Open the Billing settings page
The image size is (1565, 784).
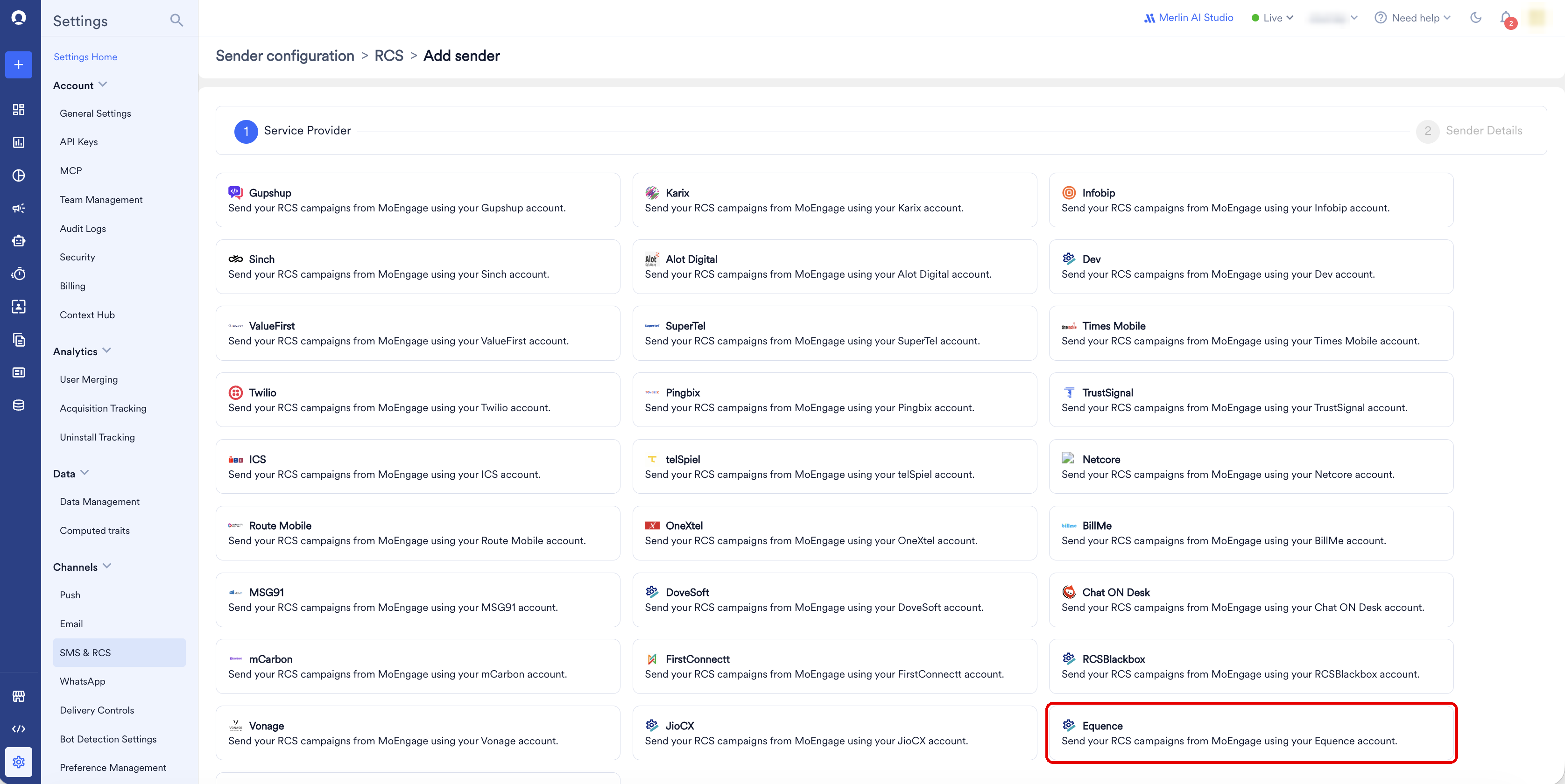tap(73, 286)
